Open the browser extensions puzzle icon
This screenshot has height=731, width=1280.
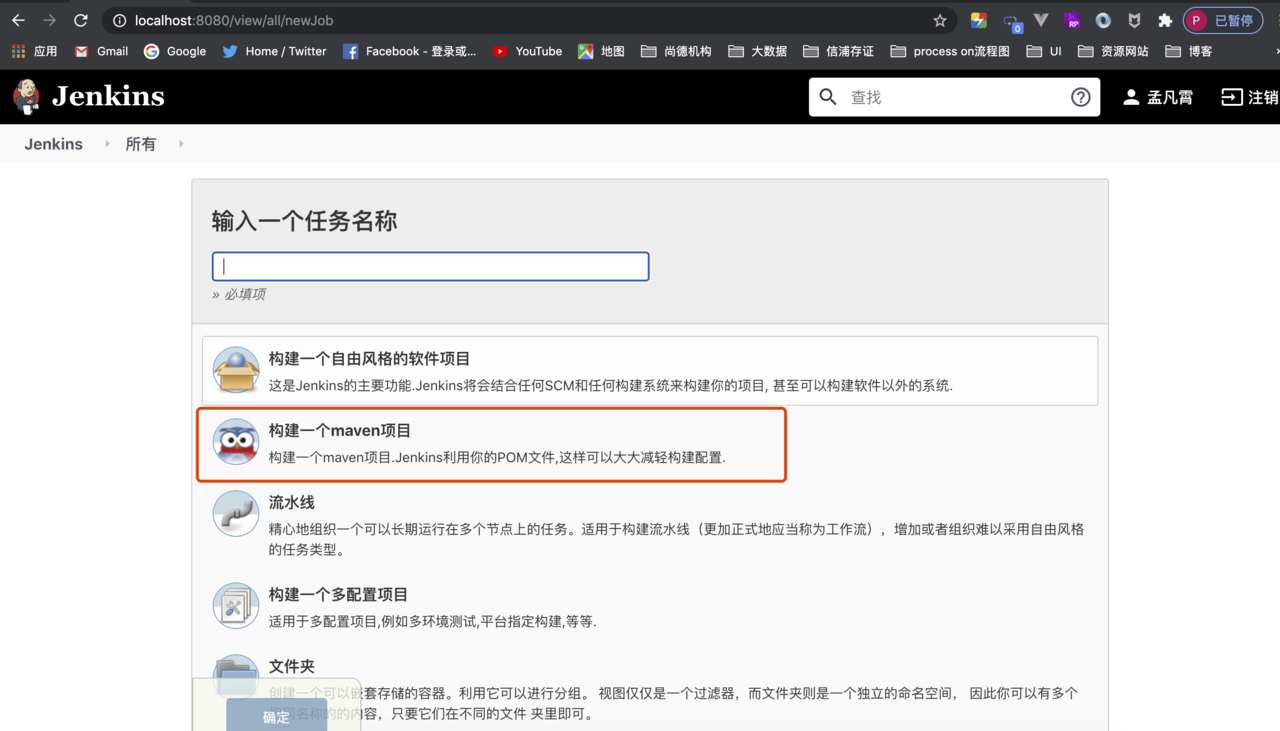1165,20
